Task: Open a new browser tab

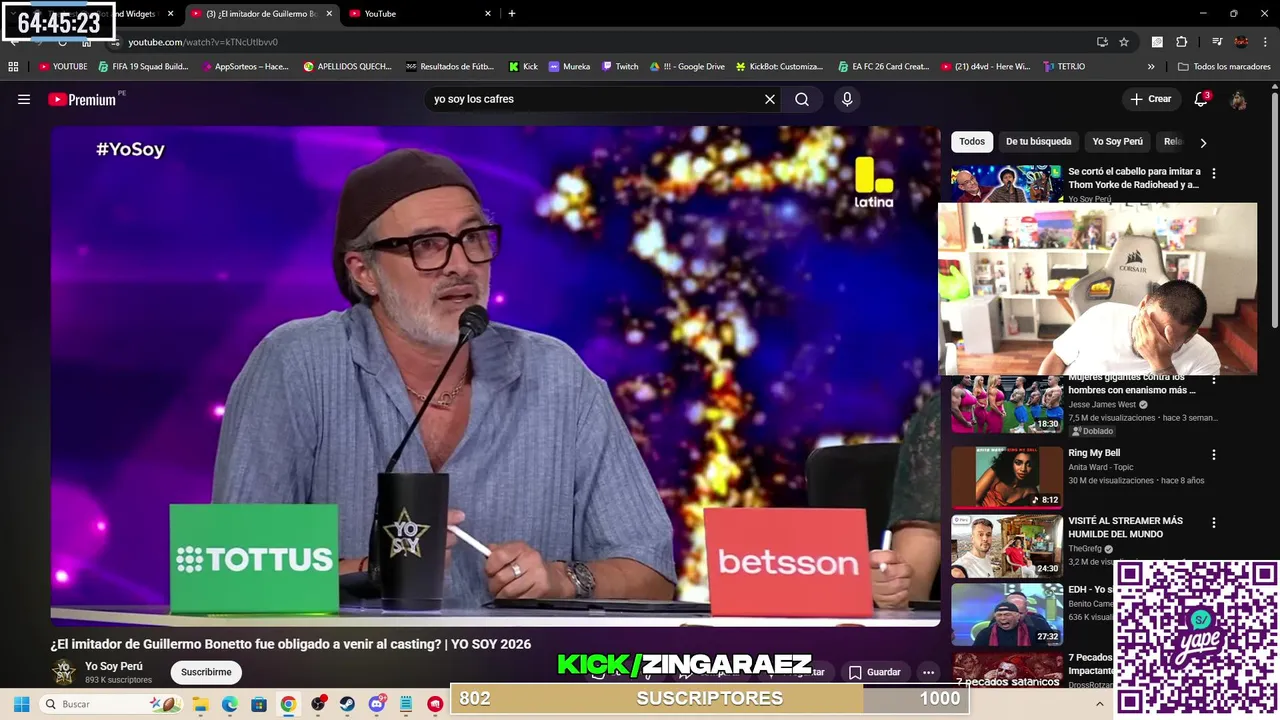Action: point(512,14)
